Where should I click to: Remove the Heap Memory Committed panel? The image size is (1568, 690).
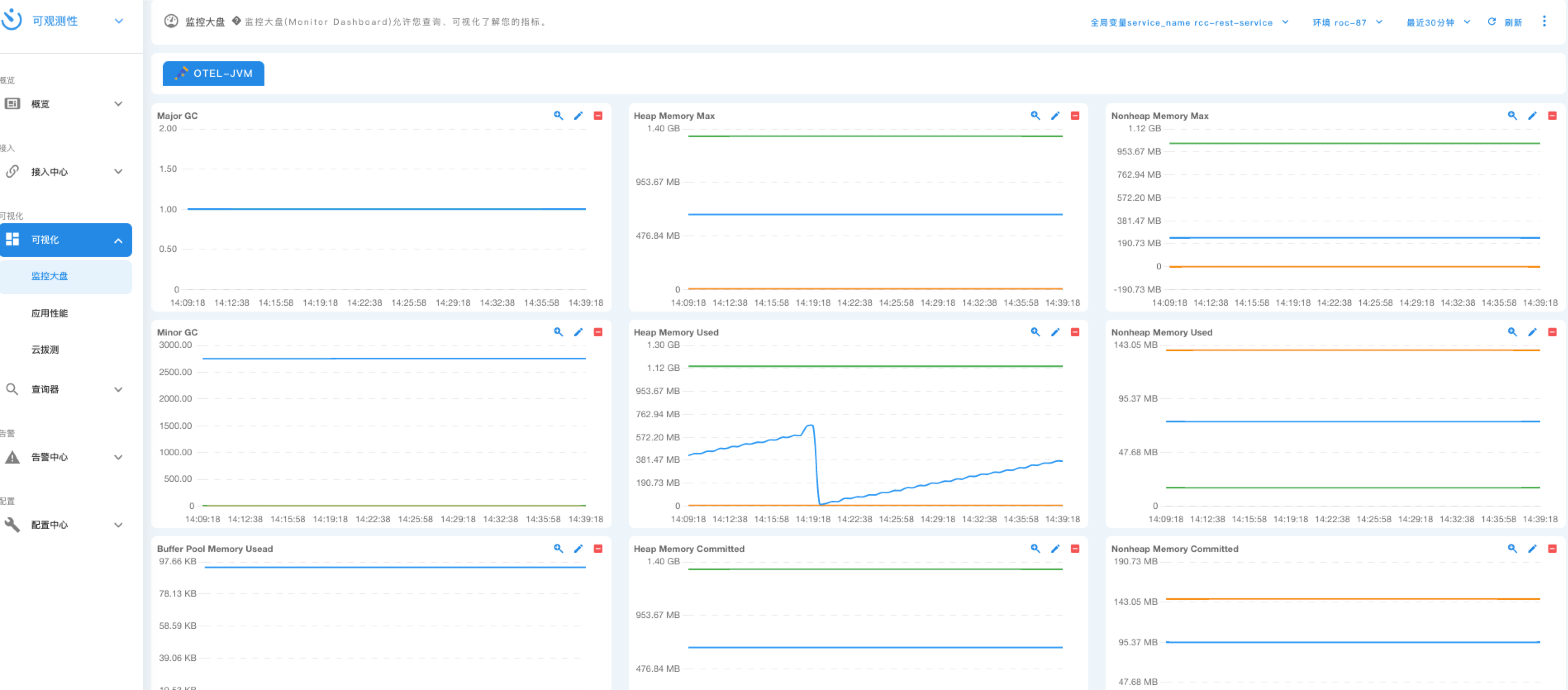pyautogui.click(x=1075, y=549)
